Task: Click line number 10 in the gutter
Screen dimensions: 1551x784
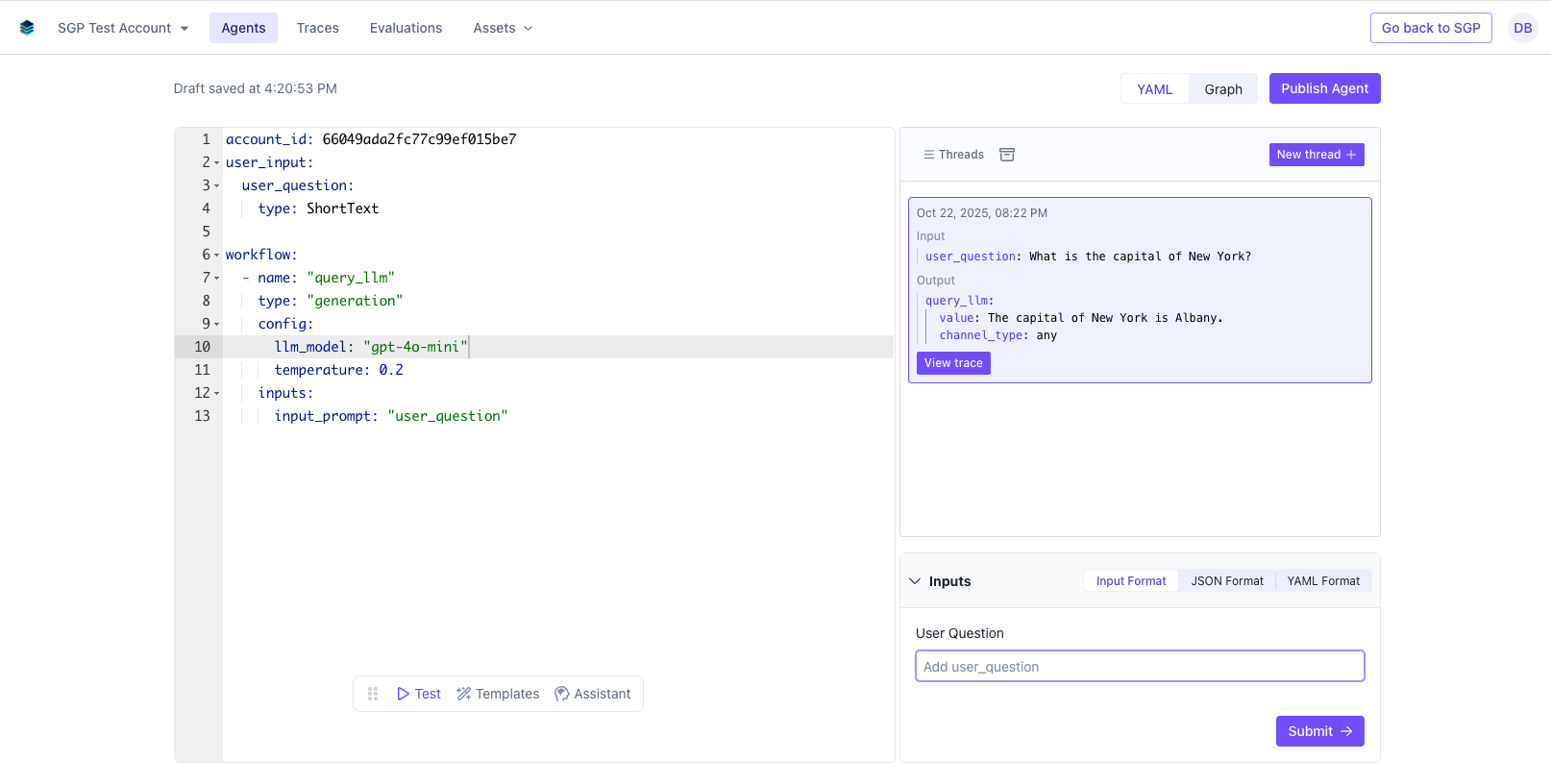Action: point(202,347)
